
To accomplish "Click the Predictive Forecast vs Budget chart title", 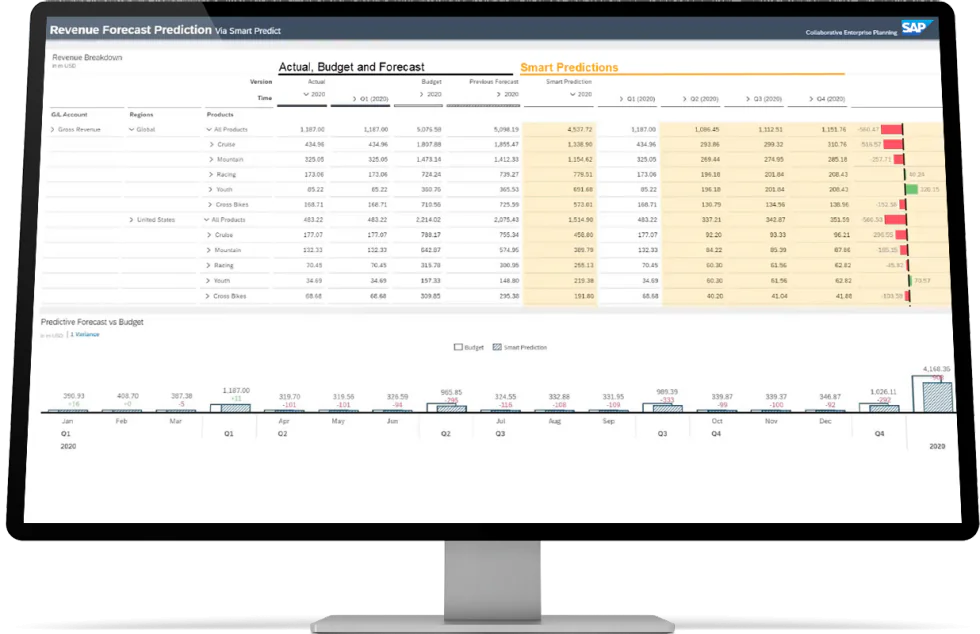I will [x=92, y=322].
